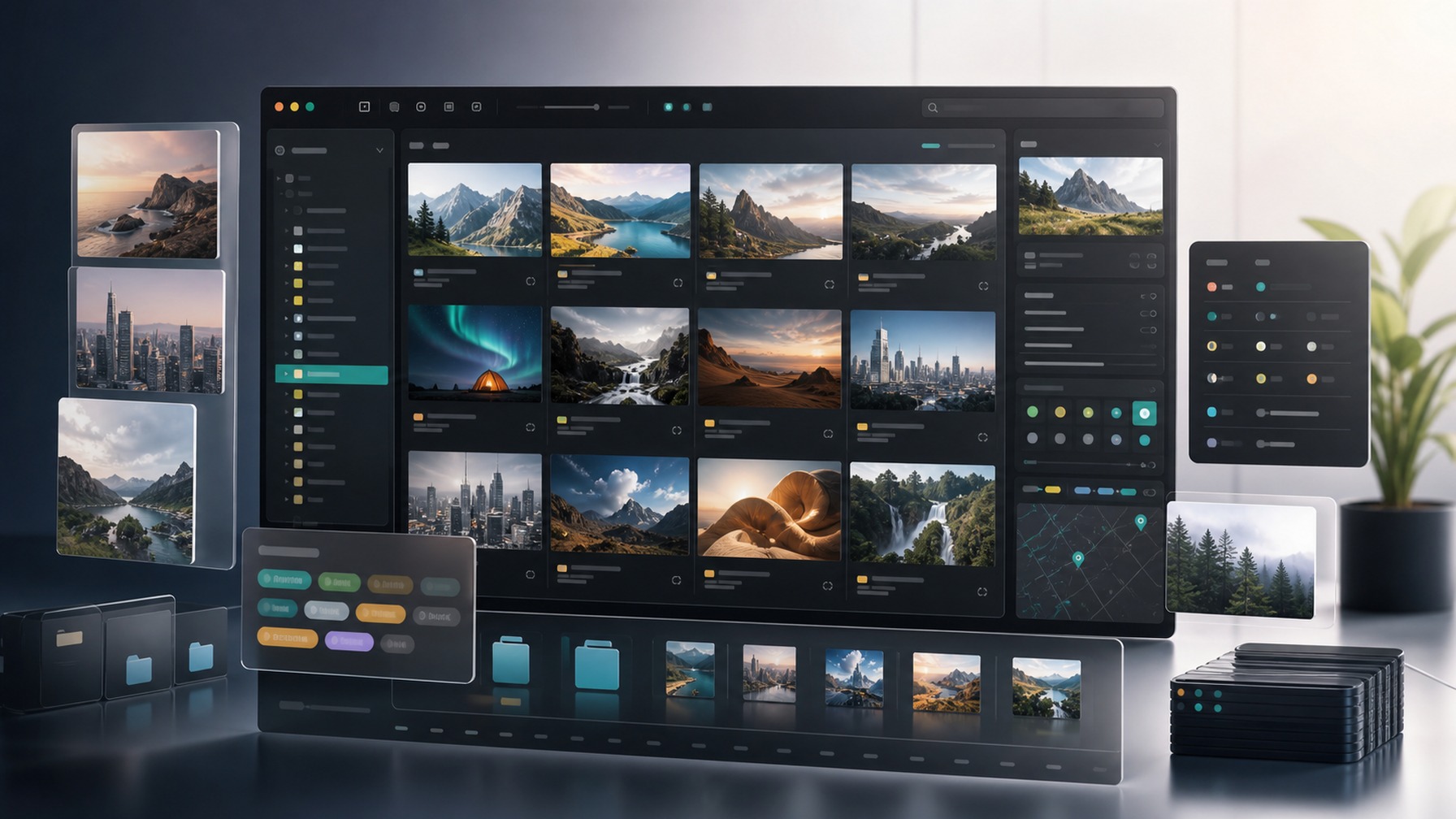Click the yellow pill in the map section header

1053,490
